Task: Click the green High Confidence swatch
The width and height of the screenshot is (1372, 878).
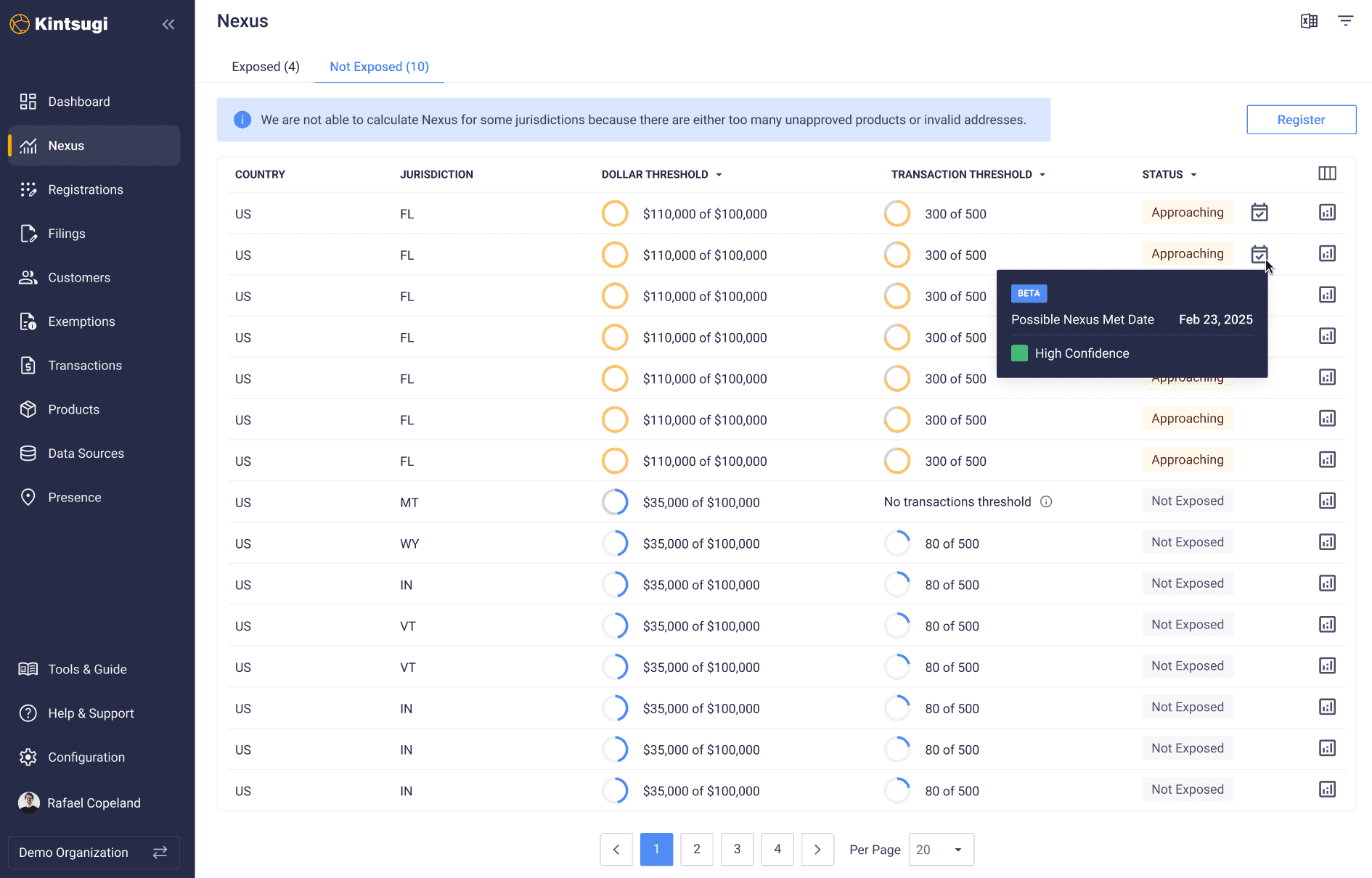Action: pyautogui.click(x=1019, y=353)
